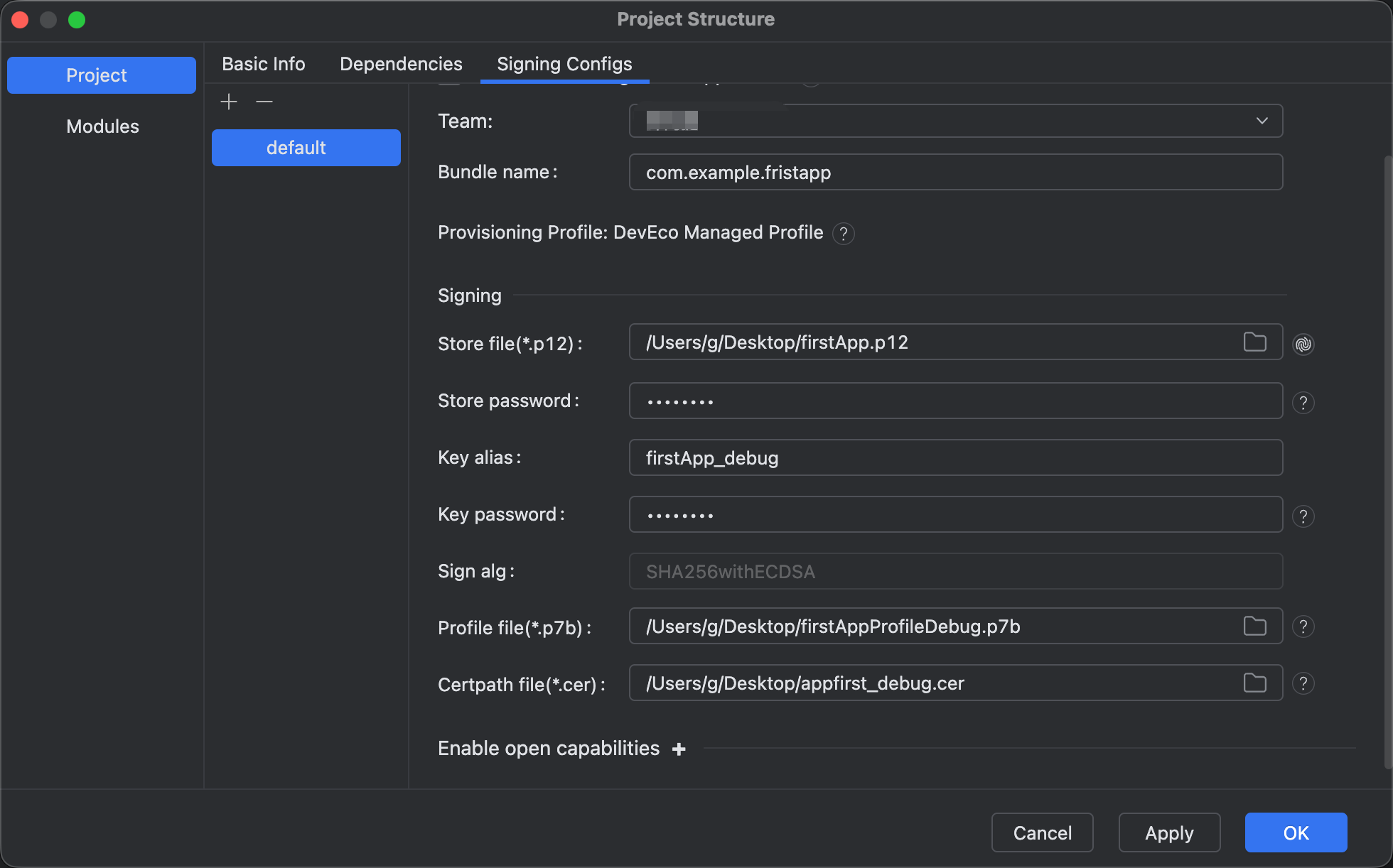The height and width of the screenshot is (868, 1393).
Task: Open help for Key password field
Action: [x=1303, y=516]
